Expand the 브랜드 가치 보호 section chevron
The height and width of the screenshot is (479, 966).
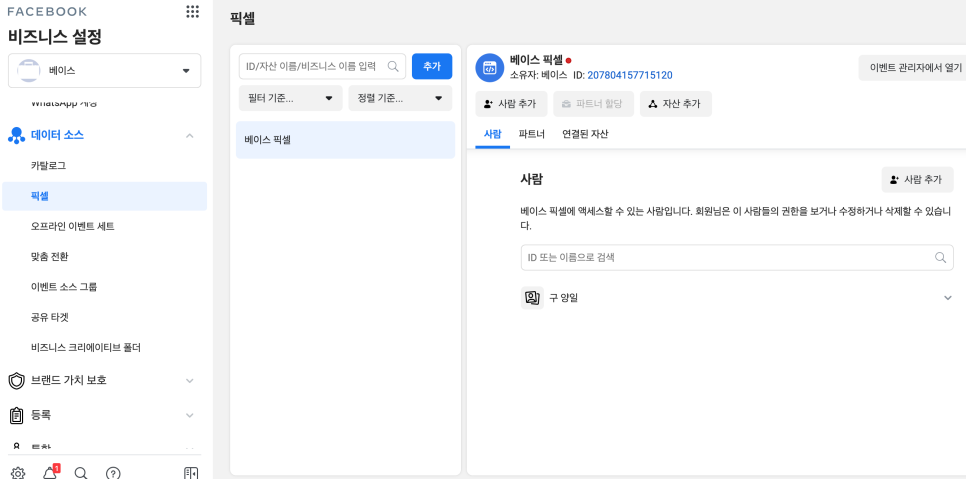pos(190,380)
